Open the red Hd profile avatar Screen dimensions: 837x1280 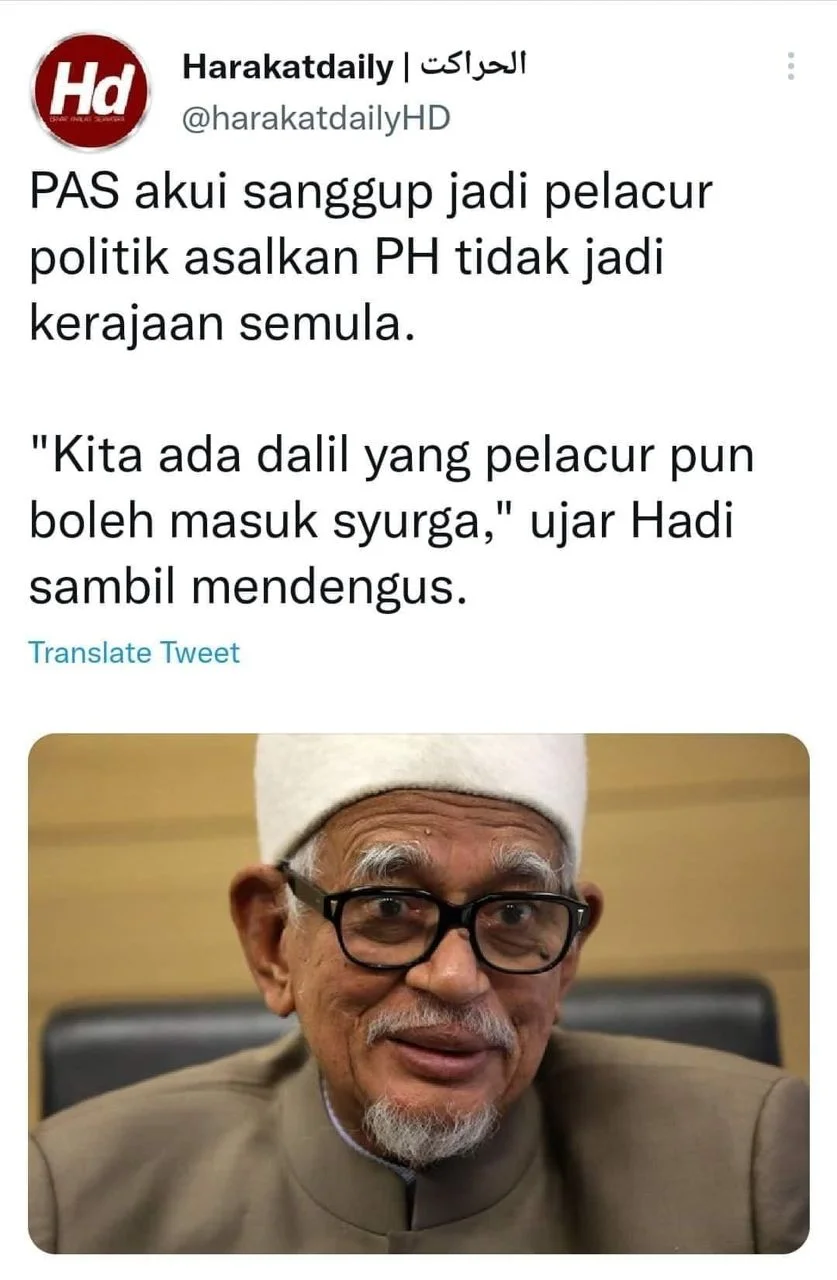click(91, 92)
